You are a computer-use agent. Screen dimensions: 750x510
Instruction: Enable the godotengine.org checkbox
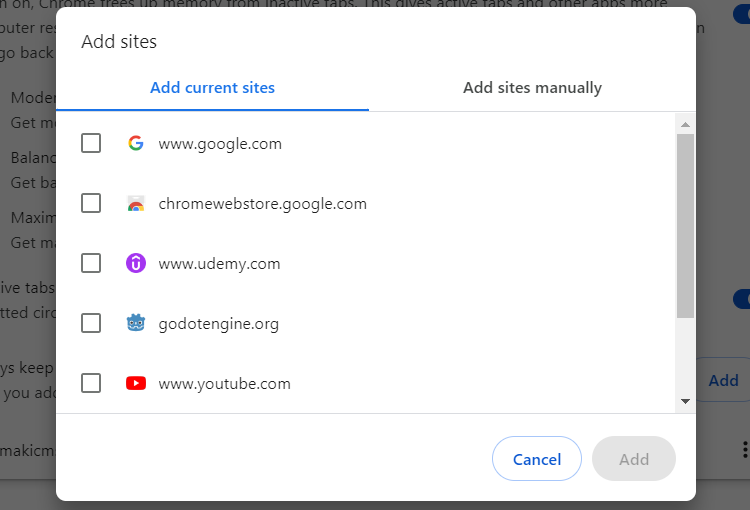point(91,324)
